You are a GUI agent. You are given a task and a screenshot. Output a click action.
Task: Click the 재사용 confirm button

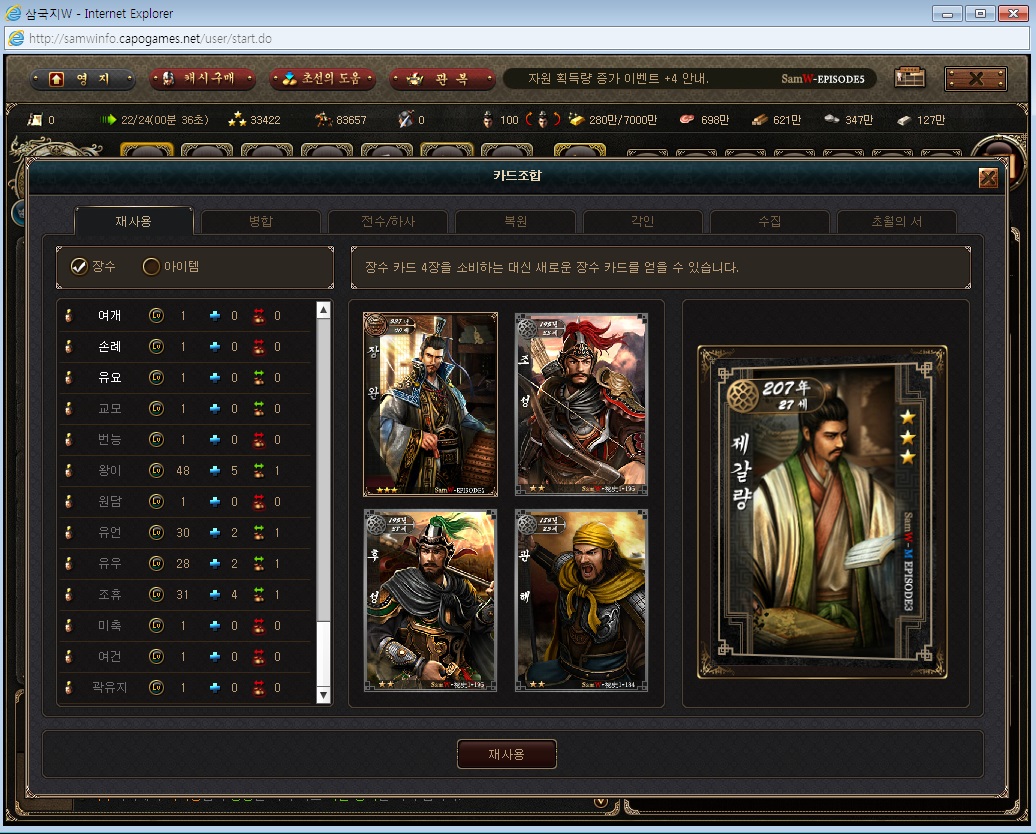507,754
